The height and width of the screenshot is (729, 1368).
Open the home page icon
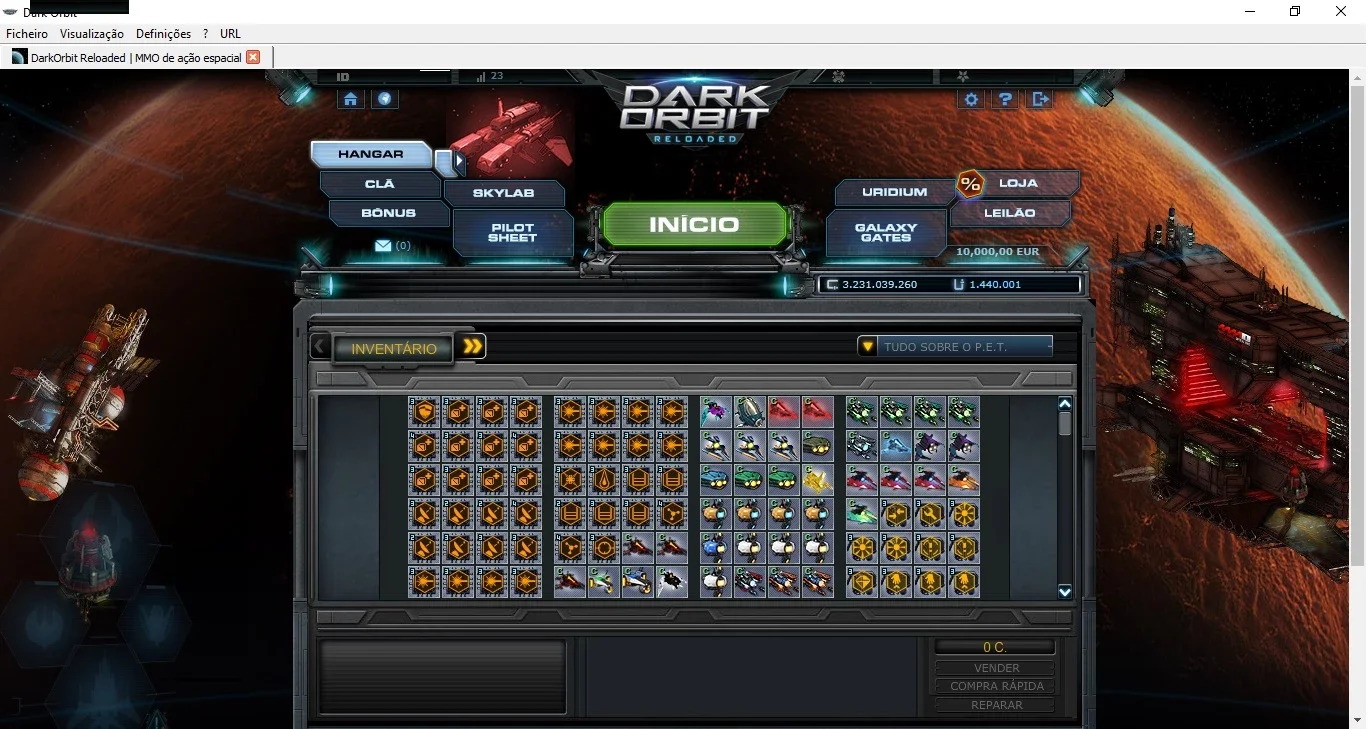pyautogui.click(x=350, y=99)
